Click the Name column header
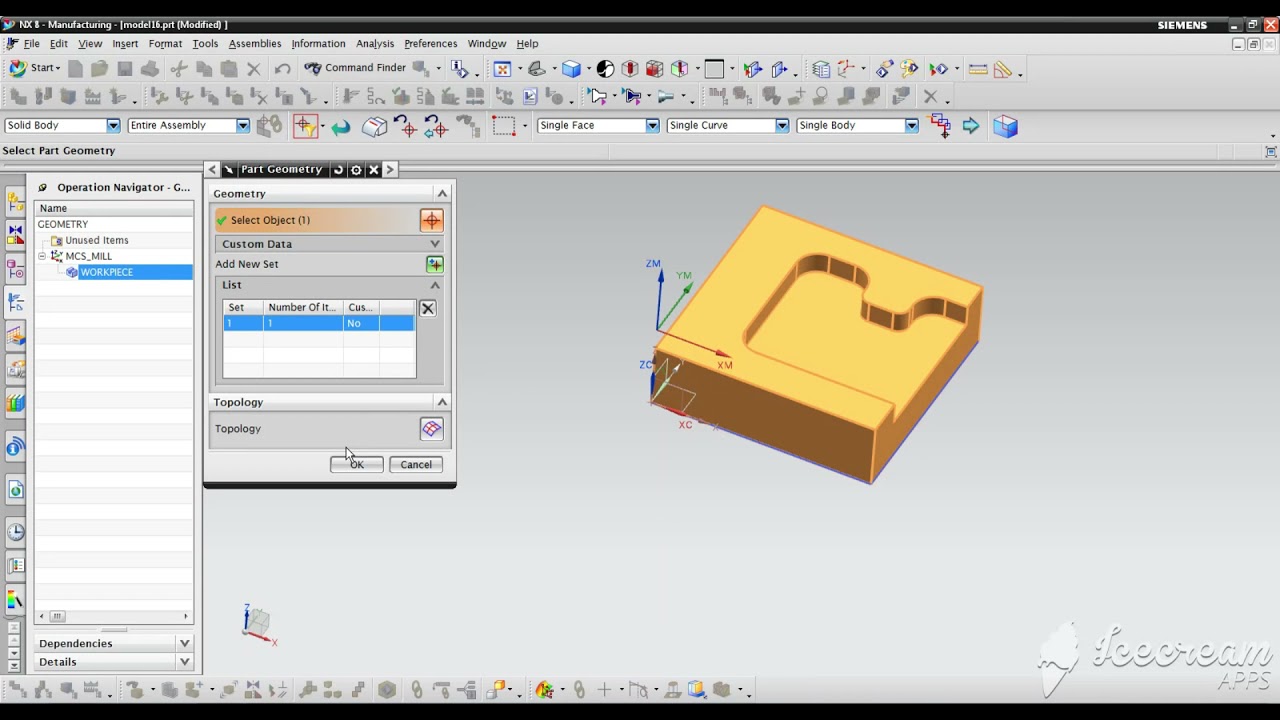 pos(114,208)
